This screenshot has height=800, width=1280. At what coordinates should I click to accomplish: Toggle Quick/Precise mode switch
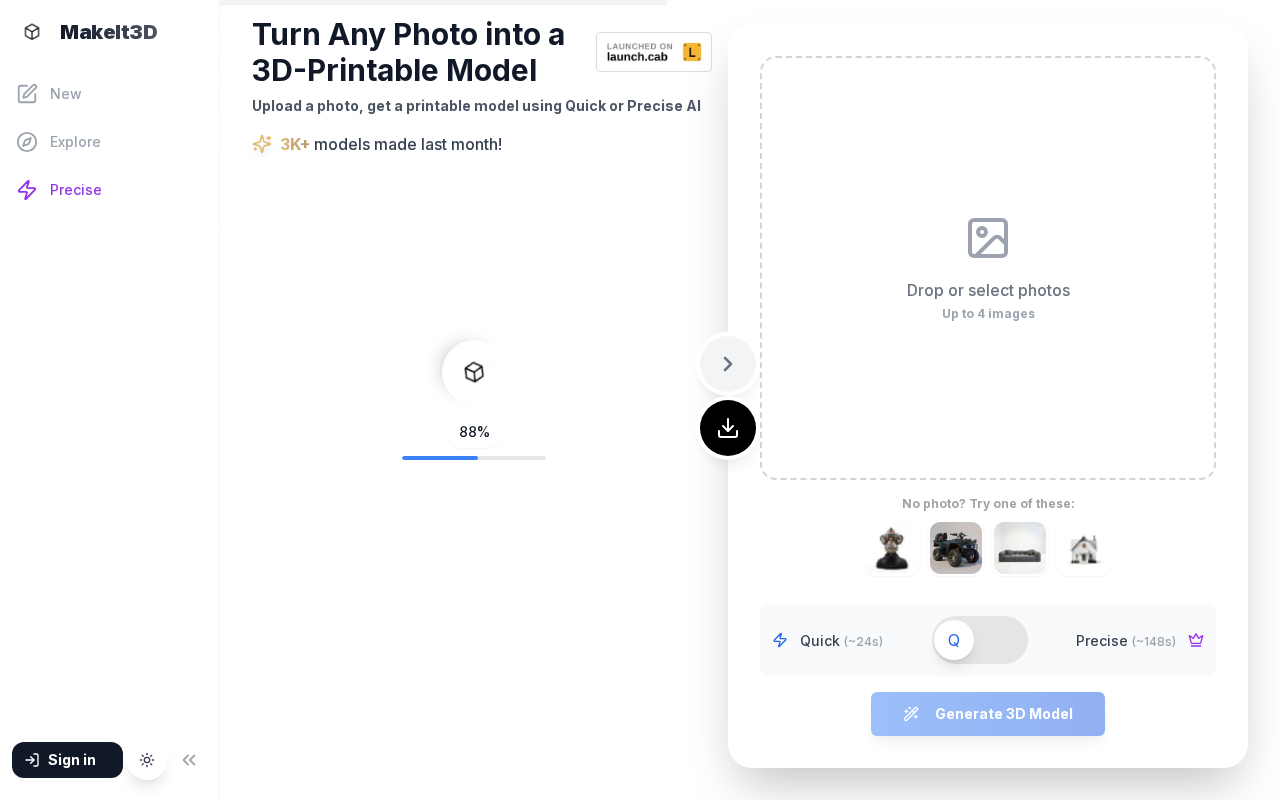(980, 640)
